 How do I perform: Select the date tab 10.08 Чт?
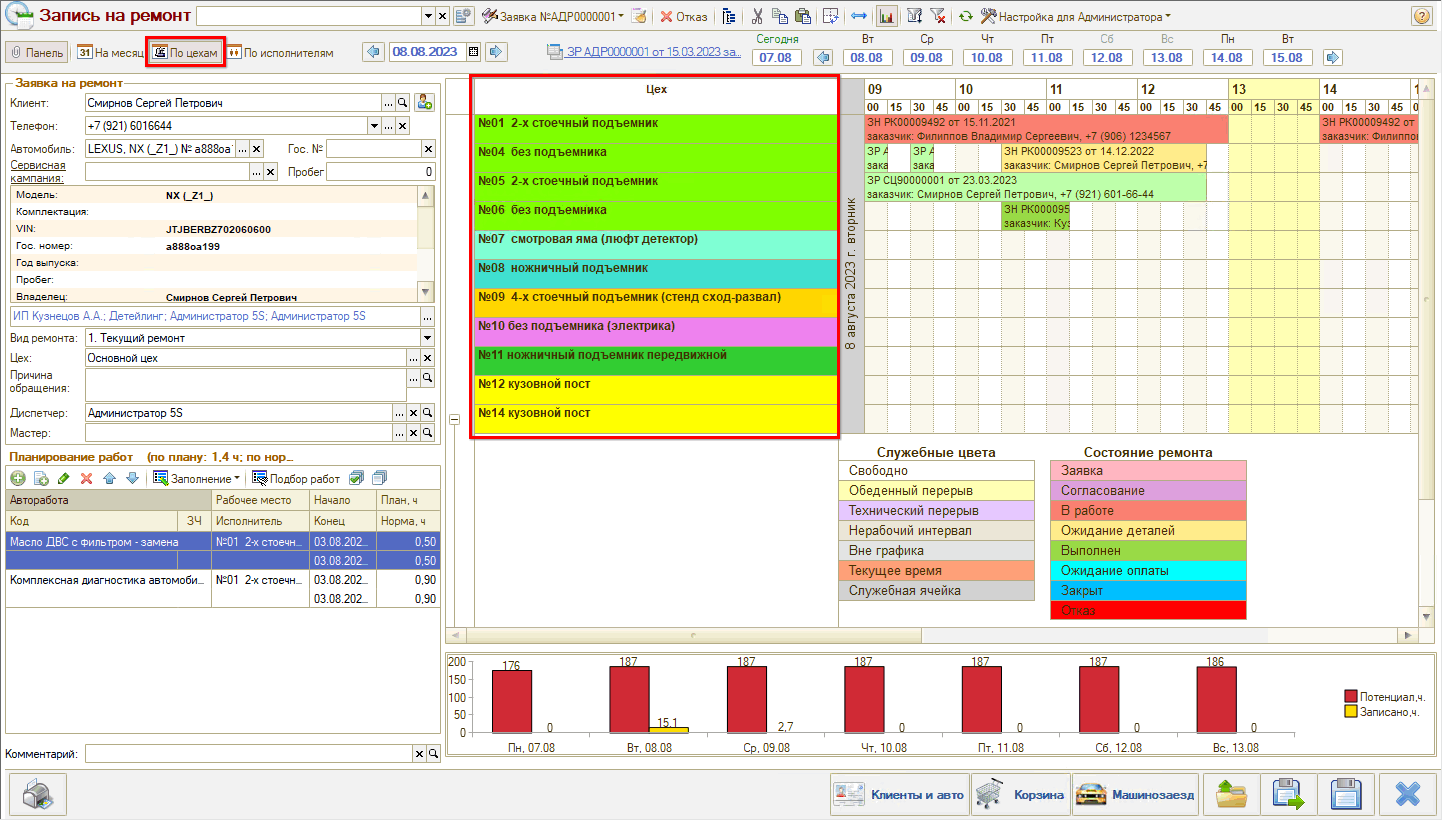tap(987, 58)
